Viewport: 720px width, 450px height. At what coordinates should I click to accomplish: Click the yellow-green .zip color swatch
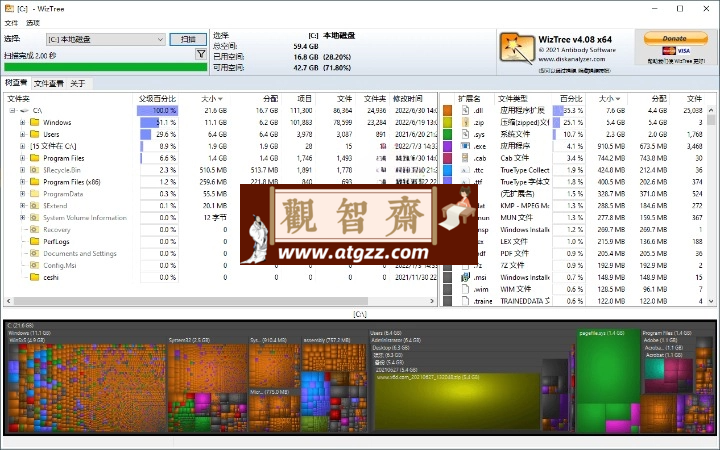(x=447, y=122)
